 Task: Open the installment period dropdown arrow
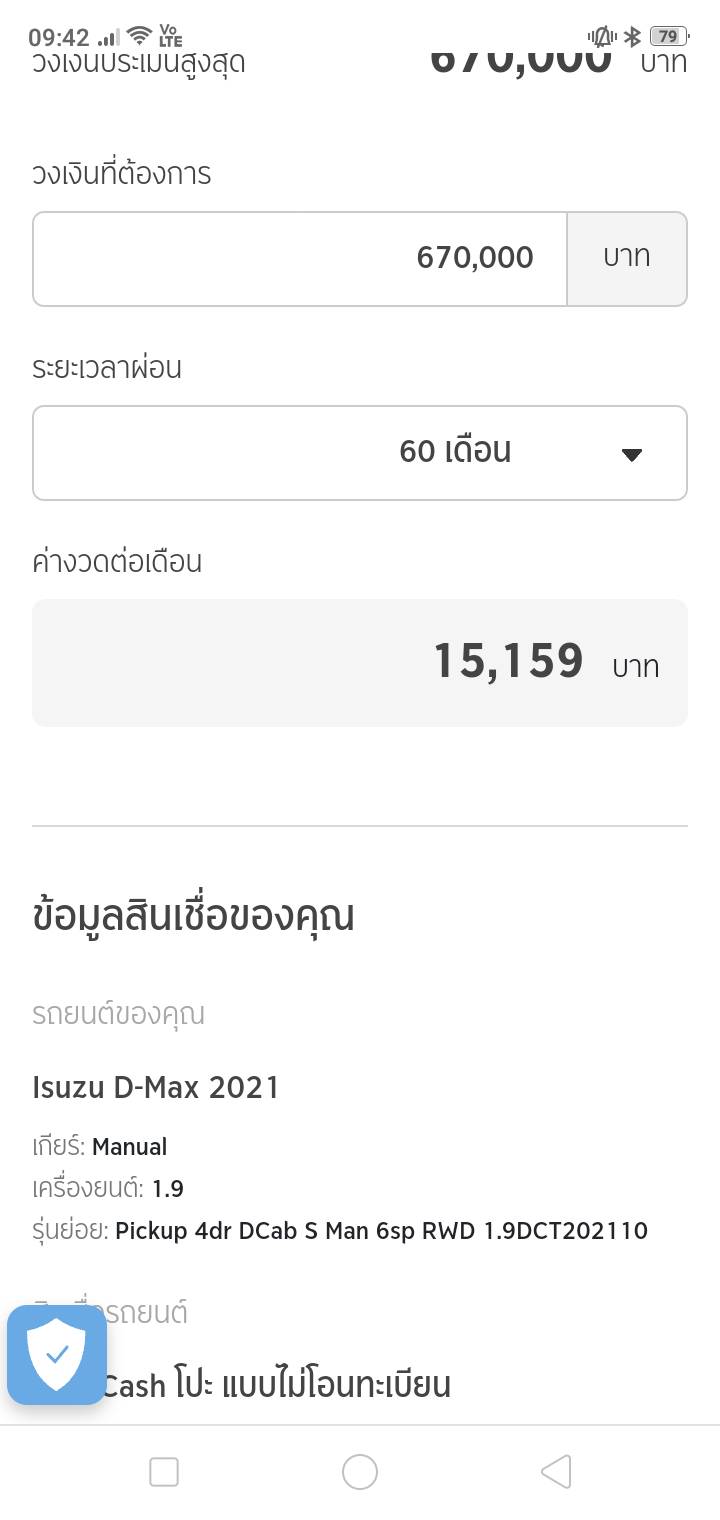click(x=631, y=454)
